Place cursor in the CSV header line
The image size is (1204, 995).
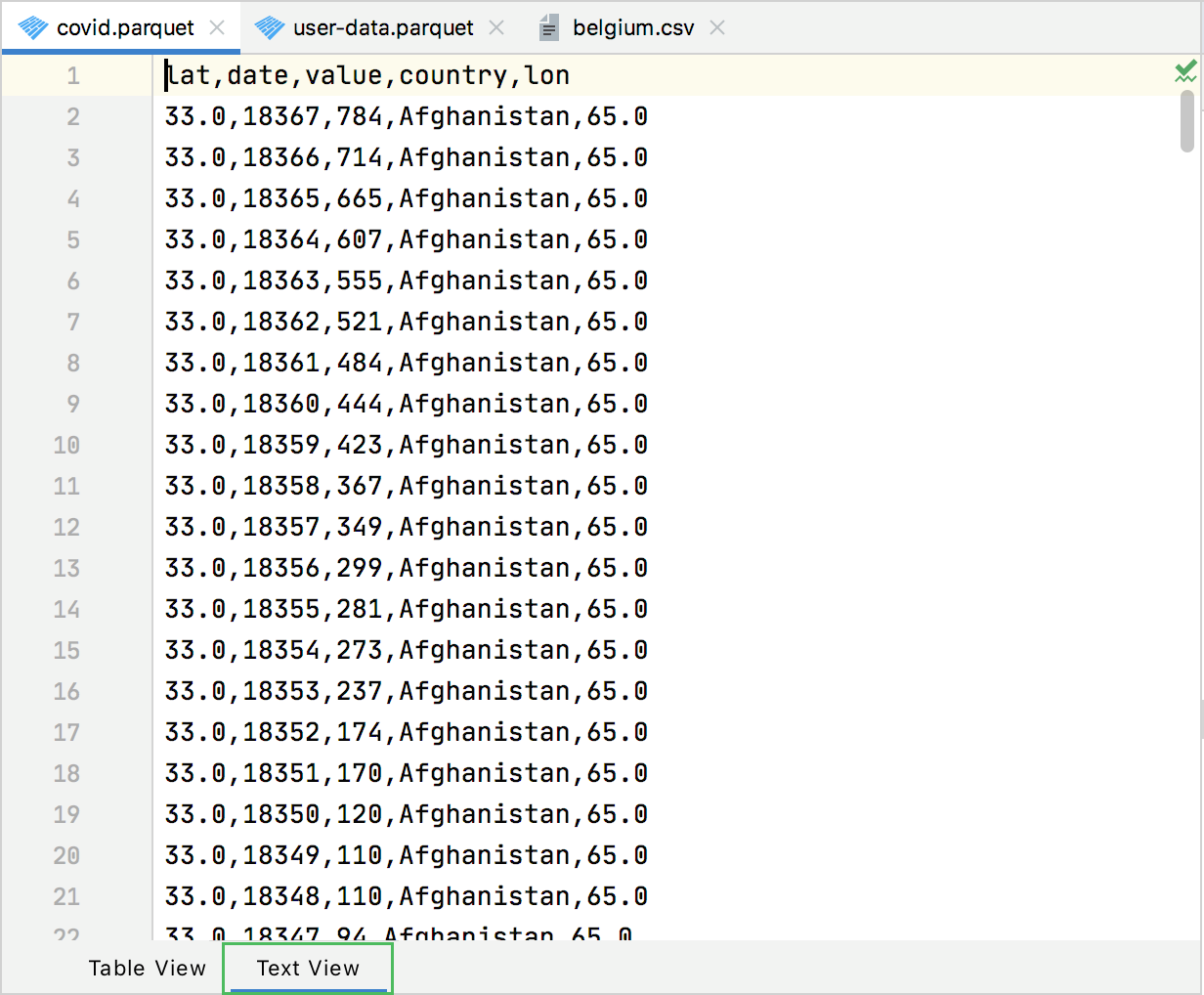click(366, 74)
